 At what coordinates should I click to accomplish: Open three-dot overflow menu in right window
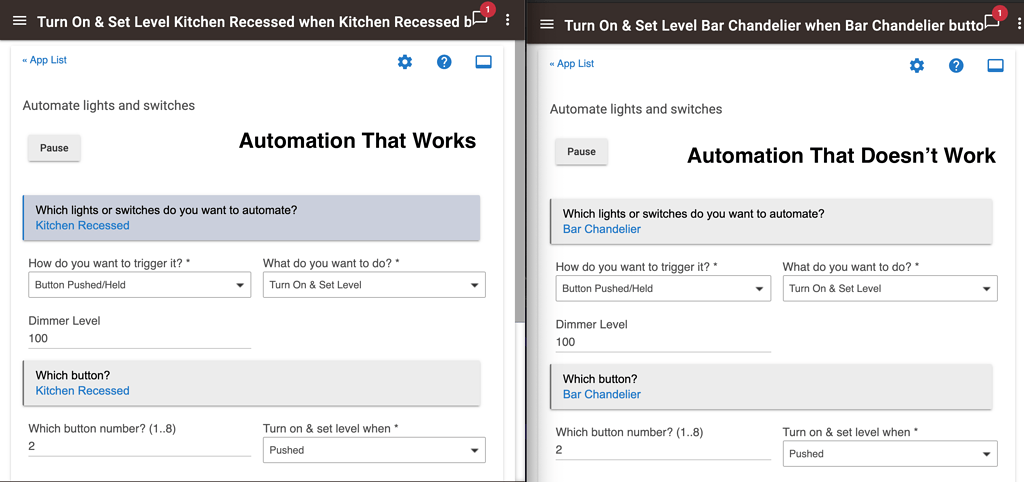(1015, 23)
